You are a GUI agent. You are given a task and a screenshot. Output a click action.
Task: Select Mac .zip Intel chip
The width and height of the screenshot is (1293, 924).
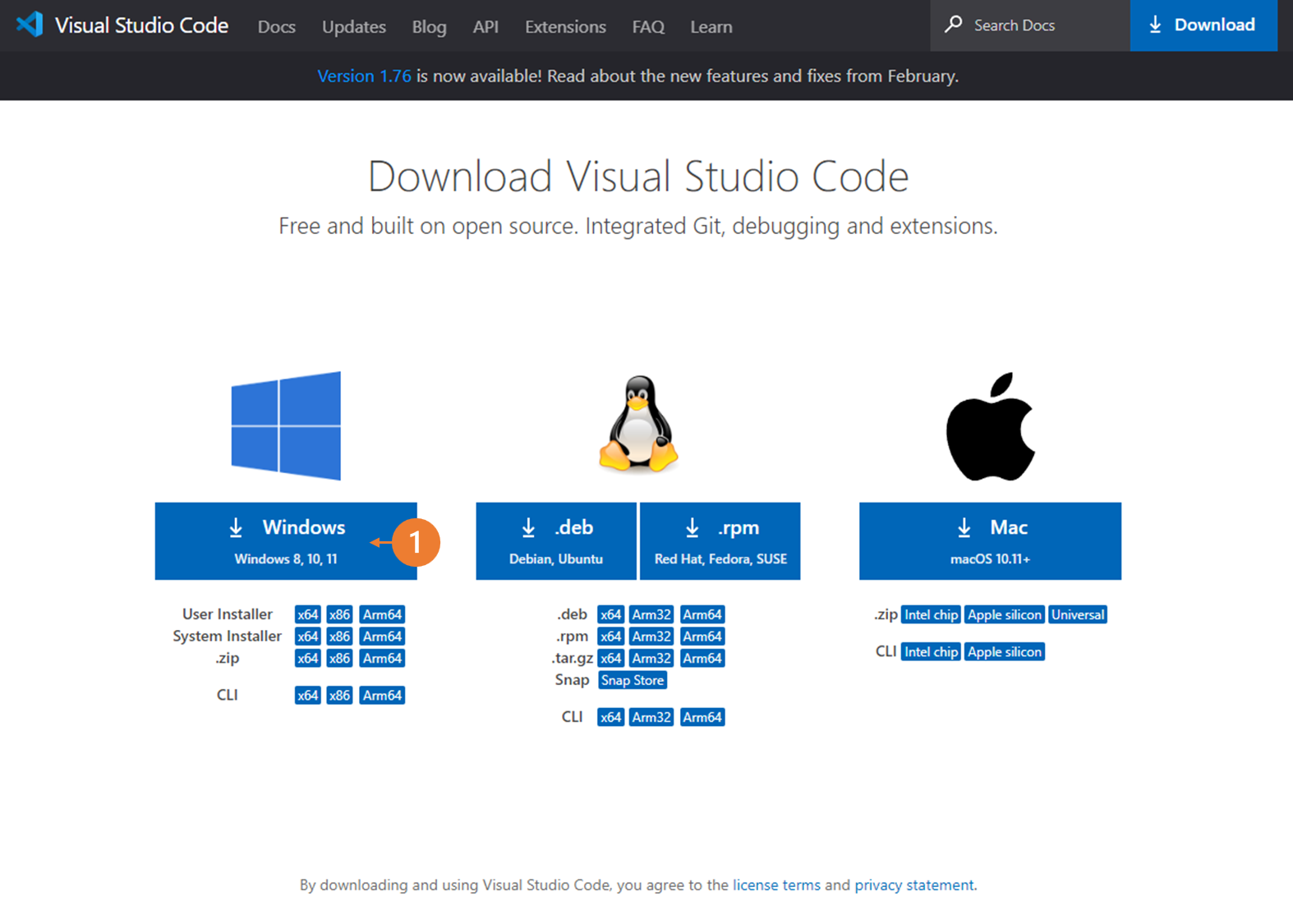coord(931,614)
